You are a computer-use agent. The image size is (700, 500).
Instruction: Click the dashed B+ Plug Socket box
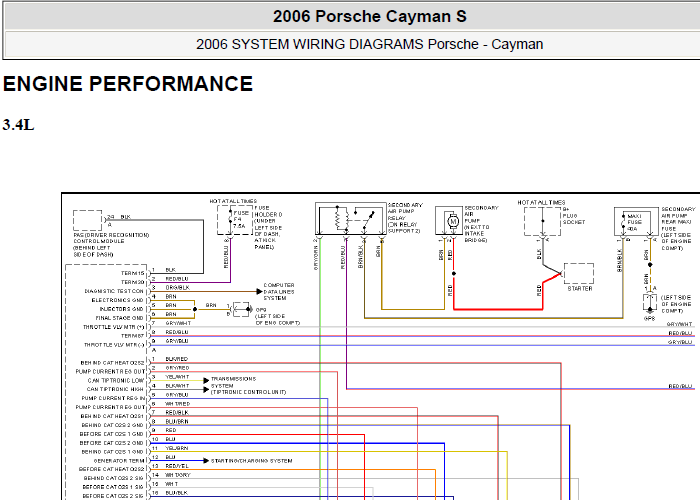pyautogui.click(x=542, y=221)
